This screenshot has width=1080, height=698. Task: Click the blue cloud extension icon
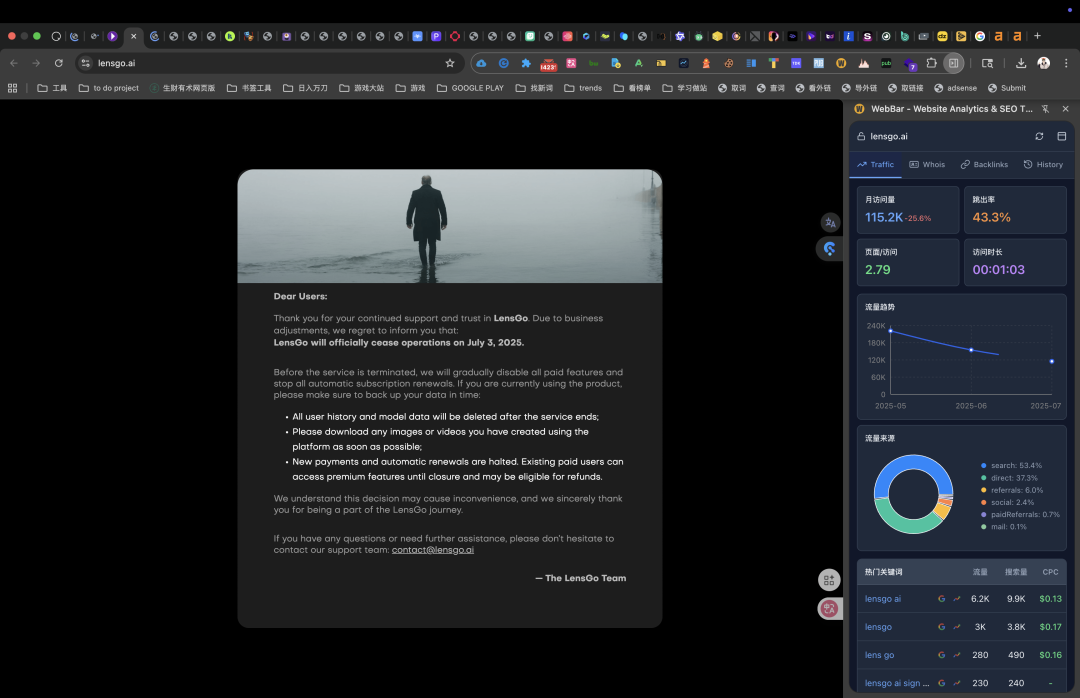(x=481, y=63)
